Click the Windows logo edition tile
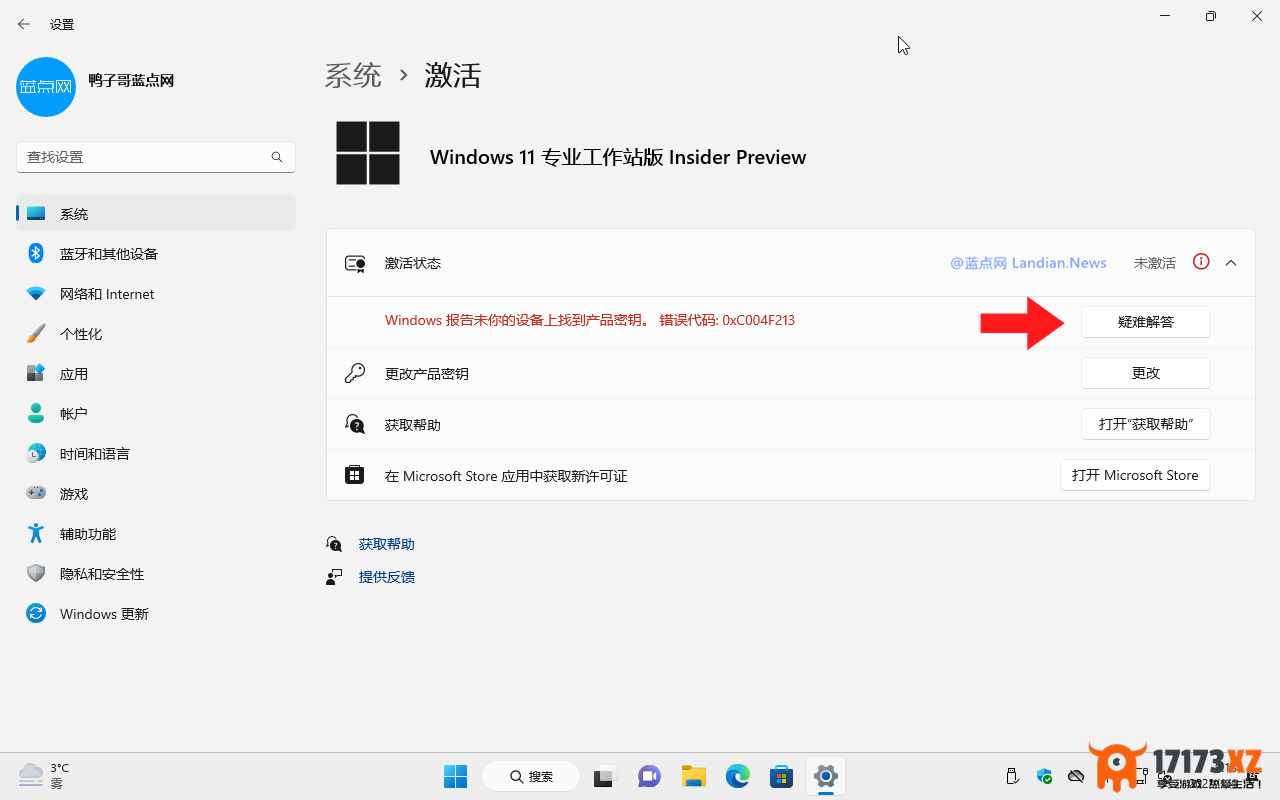1280x800 pixels. [x=368, y=153]
